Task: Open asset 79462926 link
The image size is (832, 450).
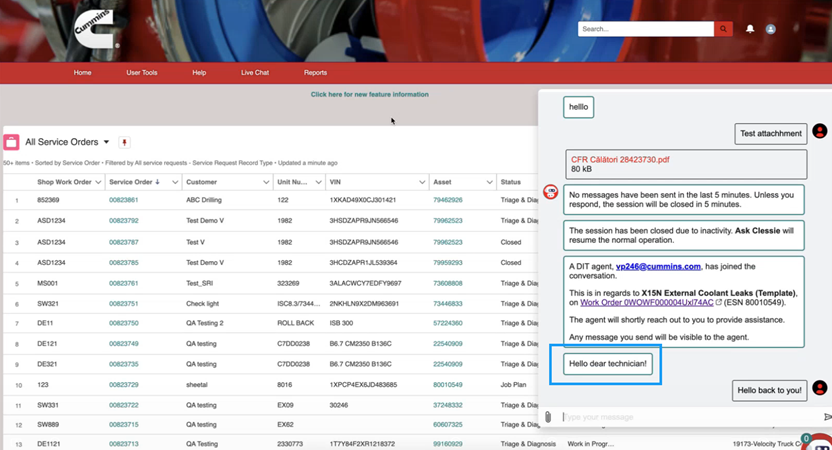Action: pos(447,200)
